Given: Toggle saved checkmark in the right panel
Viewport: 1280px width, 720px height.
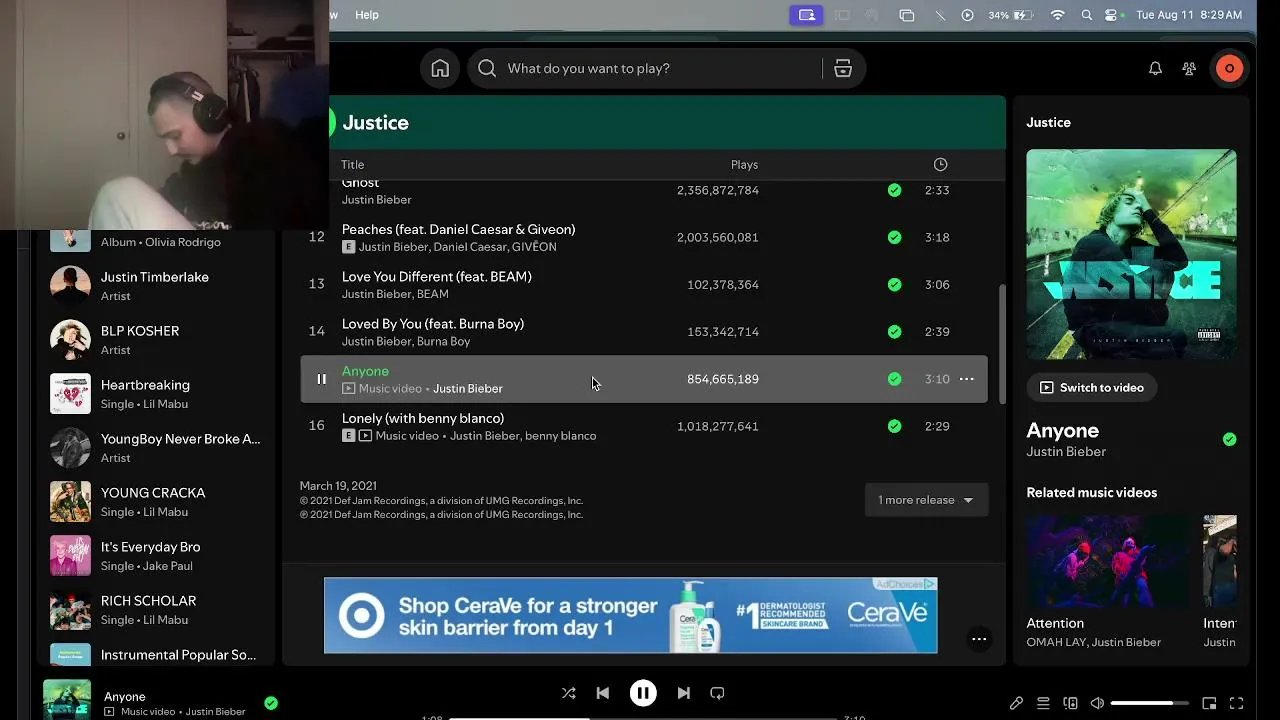Looking at the screenshot, I should [1229, 439].
